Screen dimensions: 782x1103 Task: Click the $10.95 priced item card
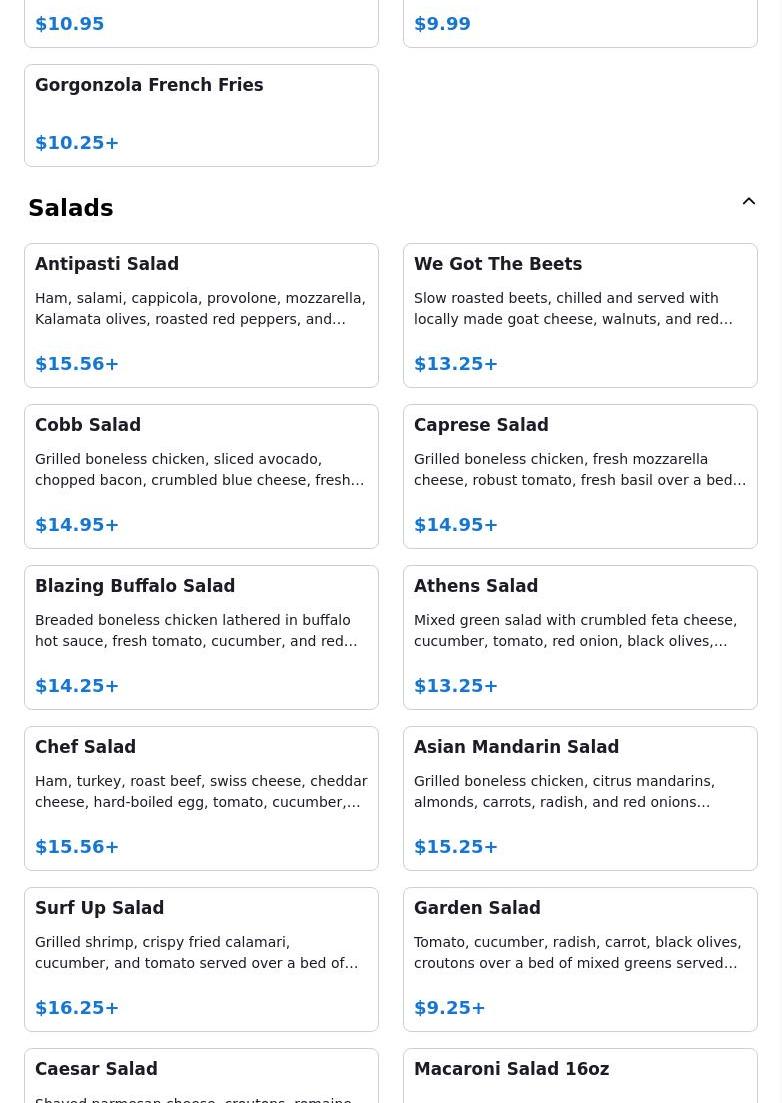(201, 23)
